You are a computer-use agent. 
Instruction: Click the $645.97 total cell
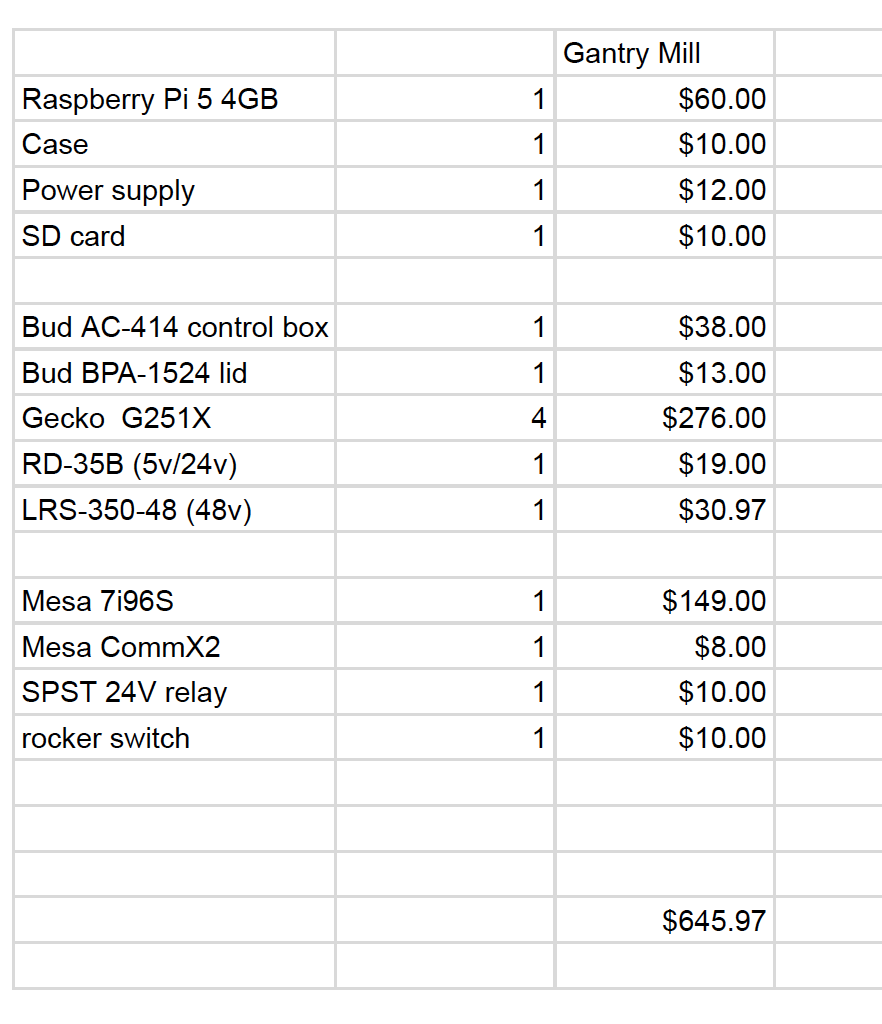pyautogui.click(x=665, y=920)
